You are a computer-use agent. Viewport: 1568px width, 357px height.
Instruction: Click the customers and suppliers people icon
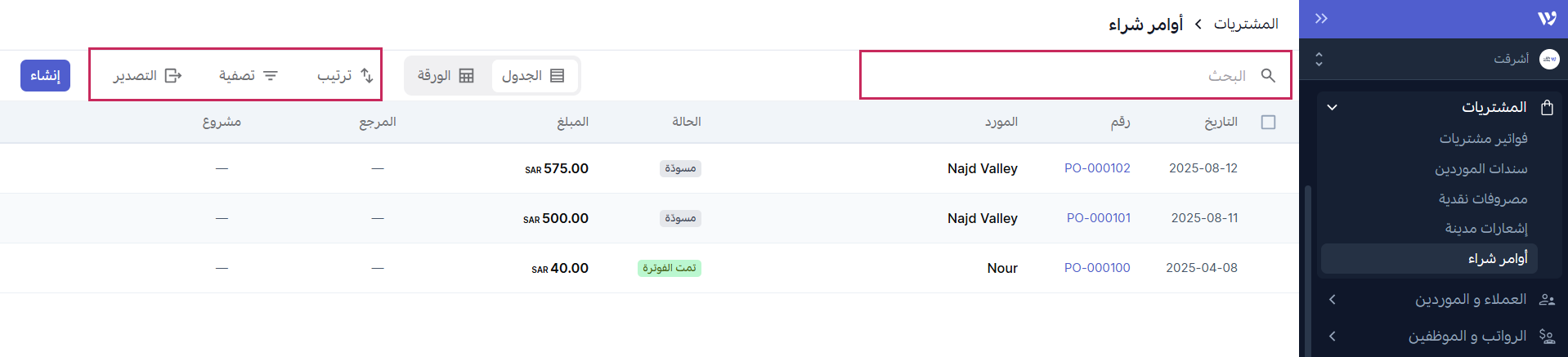click(x=1547, y=300)
